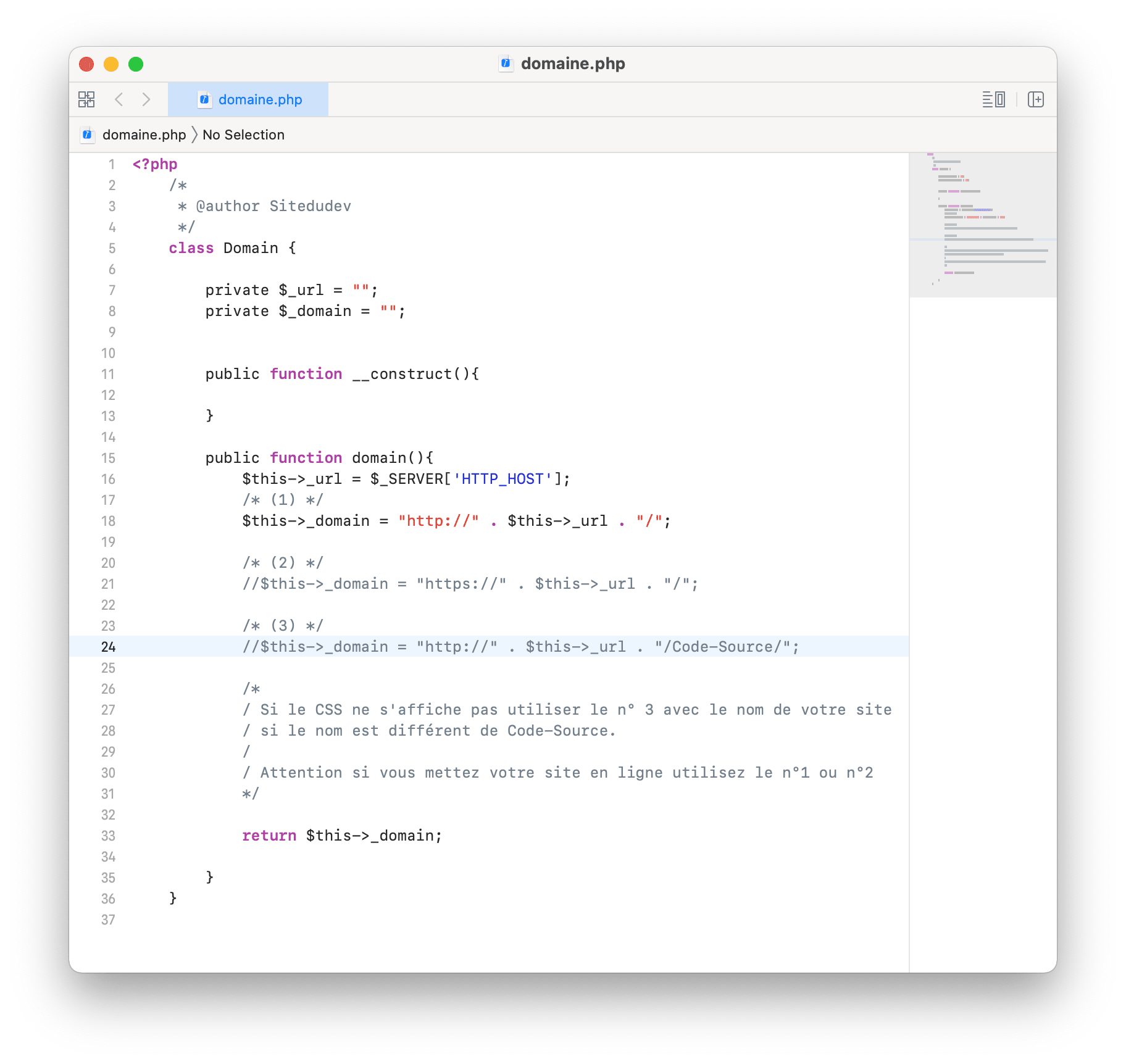Screen dimensions: 1126x1064
Task: Click the '/* (2) */' comment
Action: click(x=283, y=563)
